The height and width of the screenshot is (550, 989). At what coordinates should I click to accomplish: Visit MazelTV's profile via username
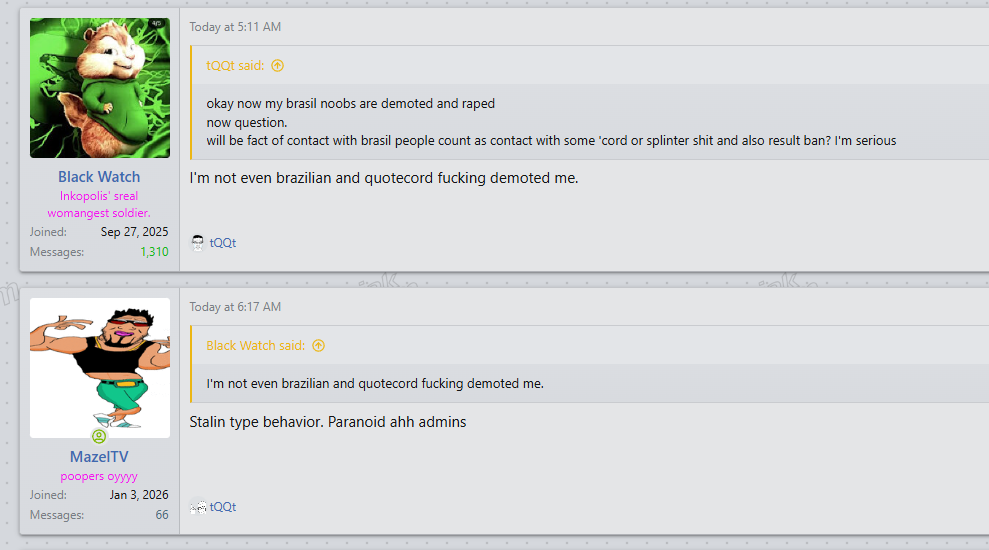[99, 457]
